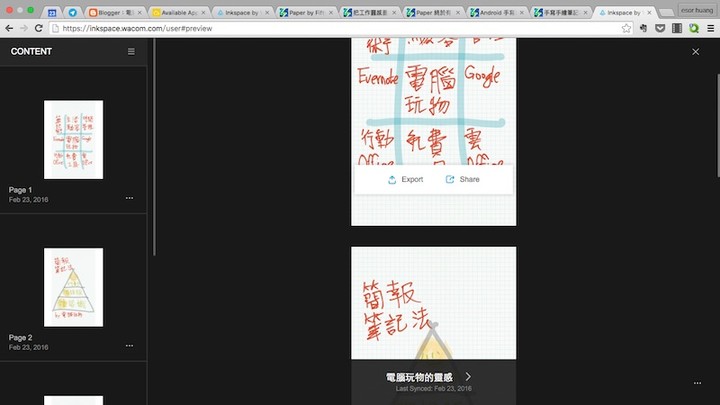Open the Page 1 three-dots options menu
Image resolution: width=720 pixels, height=405 pixels.
coord(129,198)
